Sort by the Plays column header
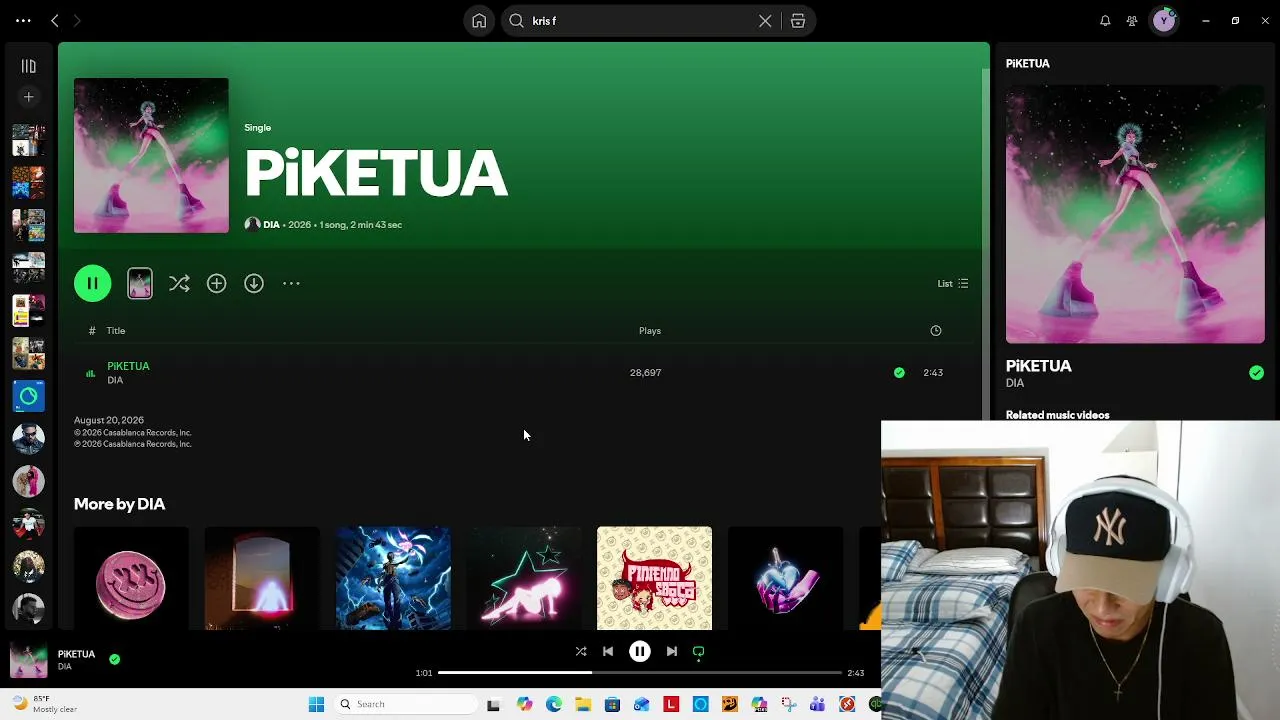This screenshot has height=720, width=1280. pyautogui.click(x=650, y=331)
